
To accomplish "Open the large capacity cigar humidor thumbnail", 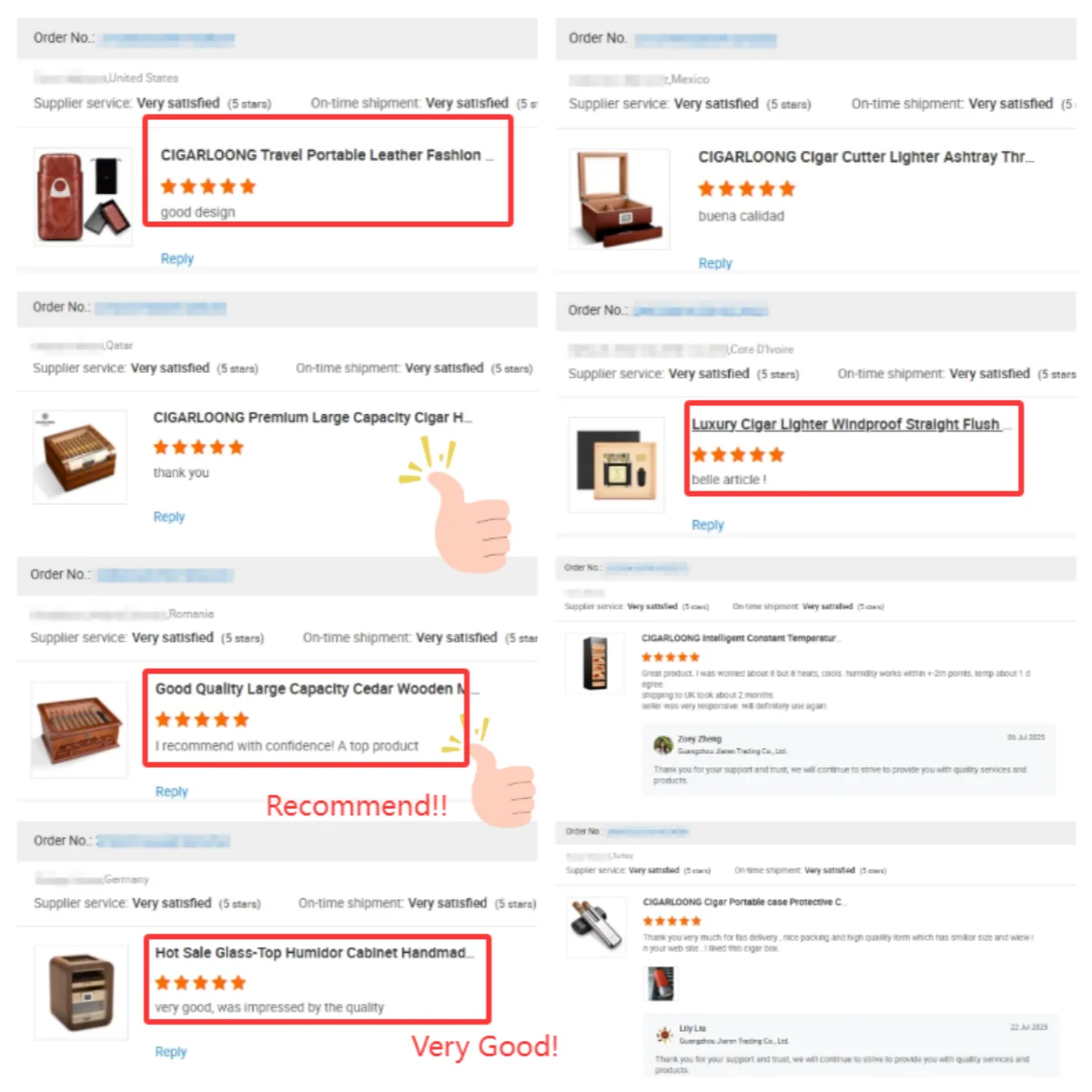I will [80, 457].
